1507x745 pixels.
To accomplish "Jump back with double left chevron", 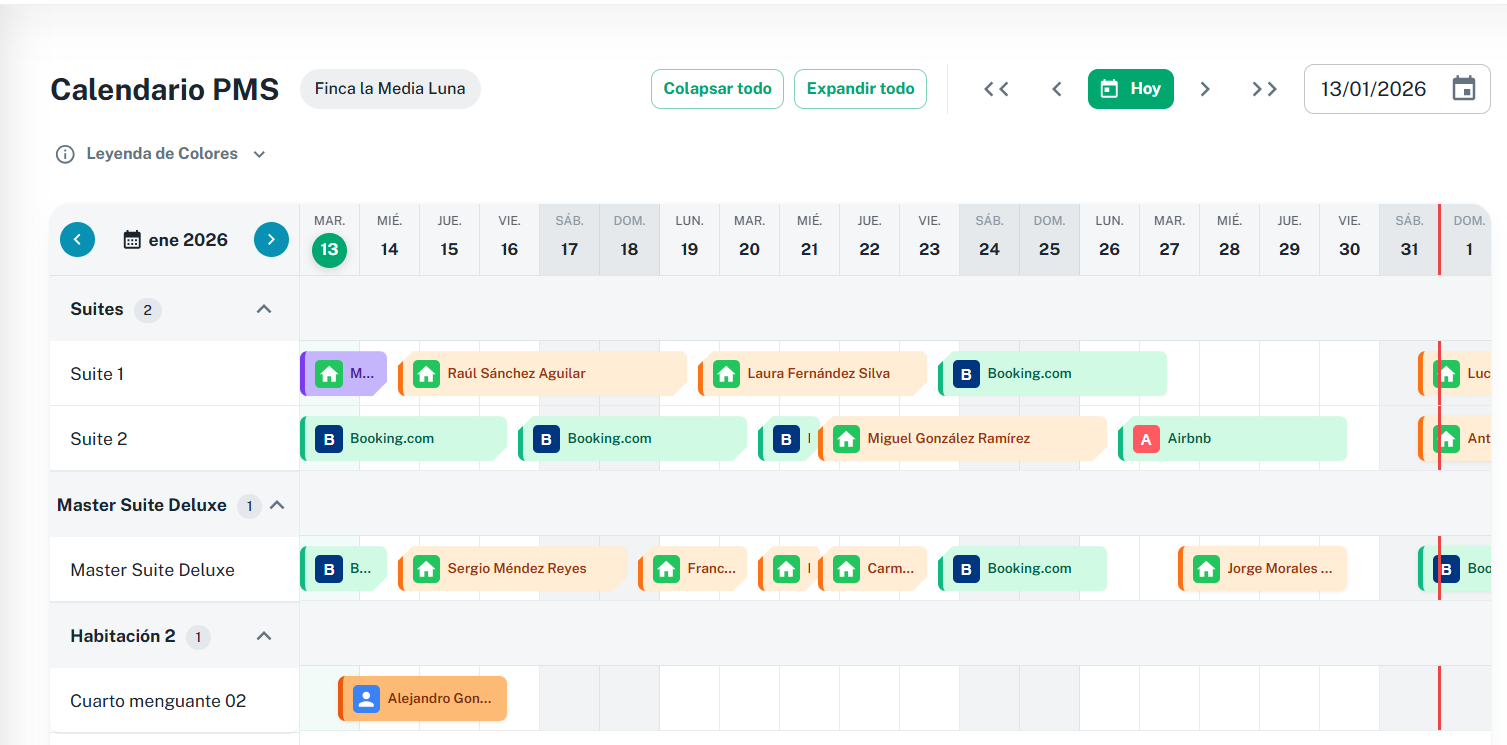I will 996,89.
